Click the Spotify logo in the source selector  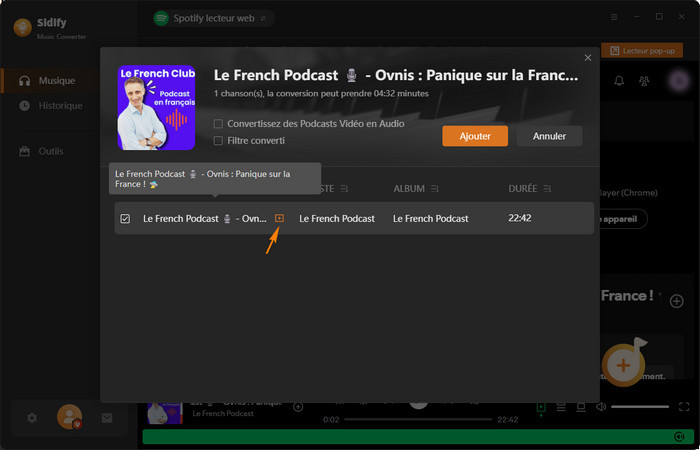coord(161,18)
